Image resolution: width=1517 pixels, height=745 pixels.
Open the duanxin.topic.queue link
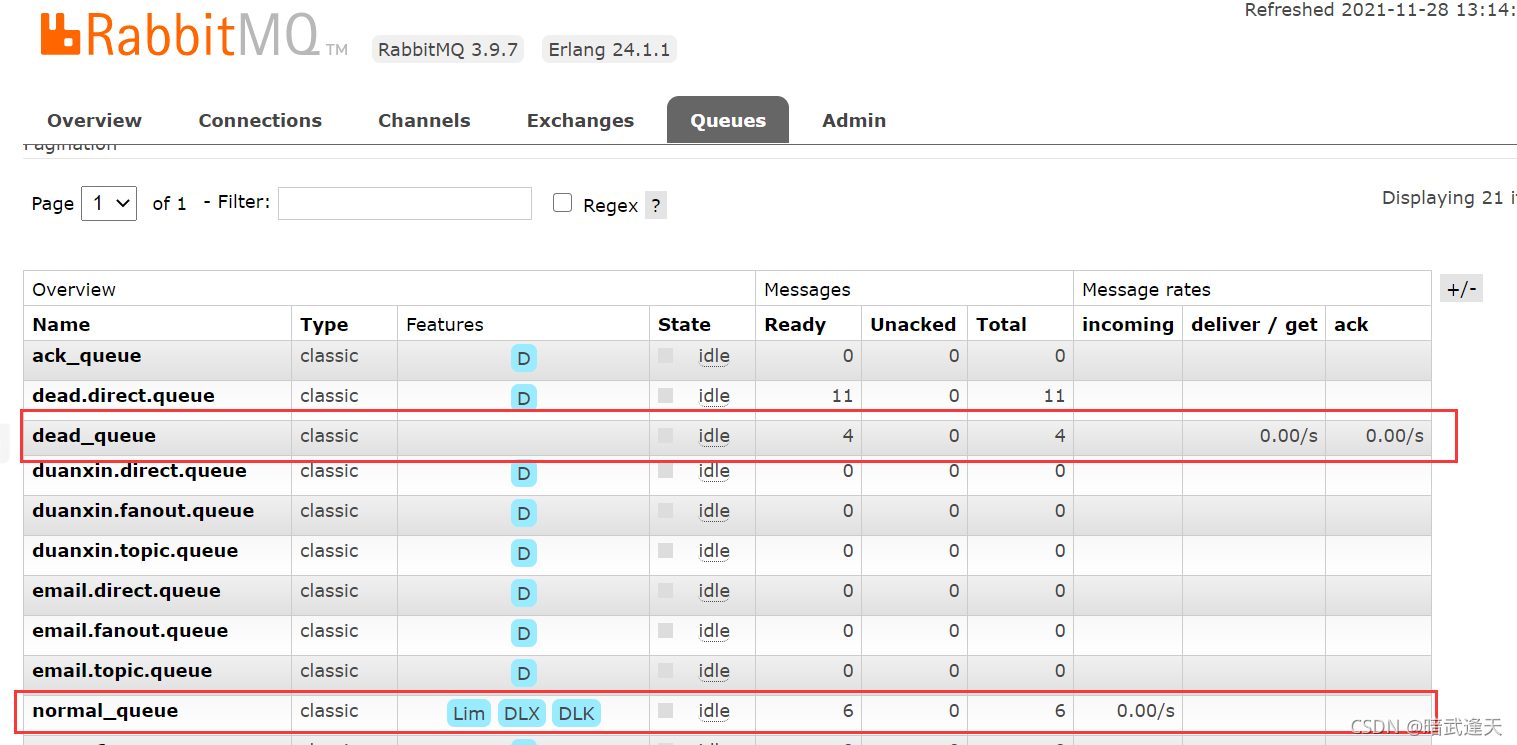[135, 551]
